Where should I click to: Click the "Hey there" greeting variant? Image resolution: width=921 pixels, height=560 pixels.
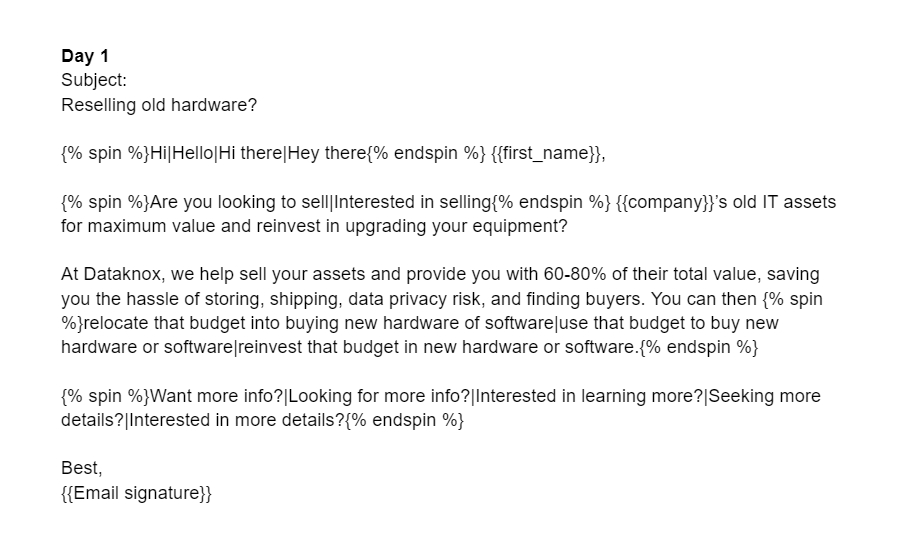point(328,154)
